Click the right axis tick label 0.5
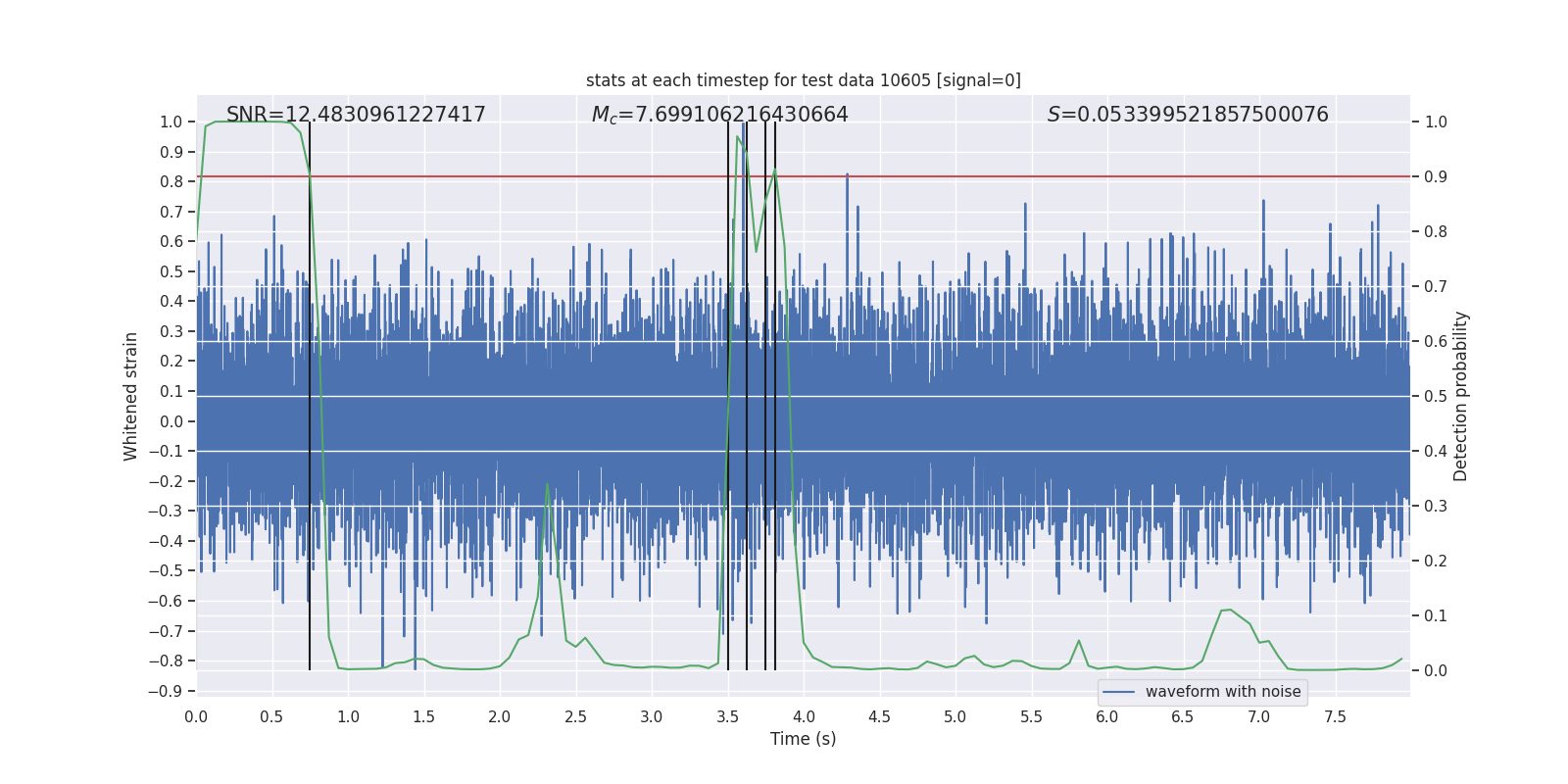The image size is (1568, 784). [x=1436, y=396]
